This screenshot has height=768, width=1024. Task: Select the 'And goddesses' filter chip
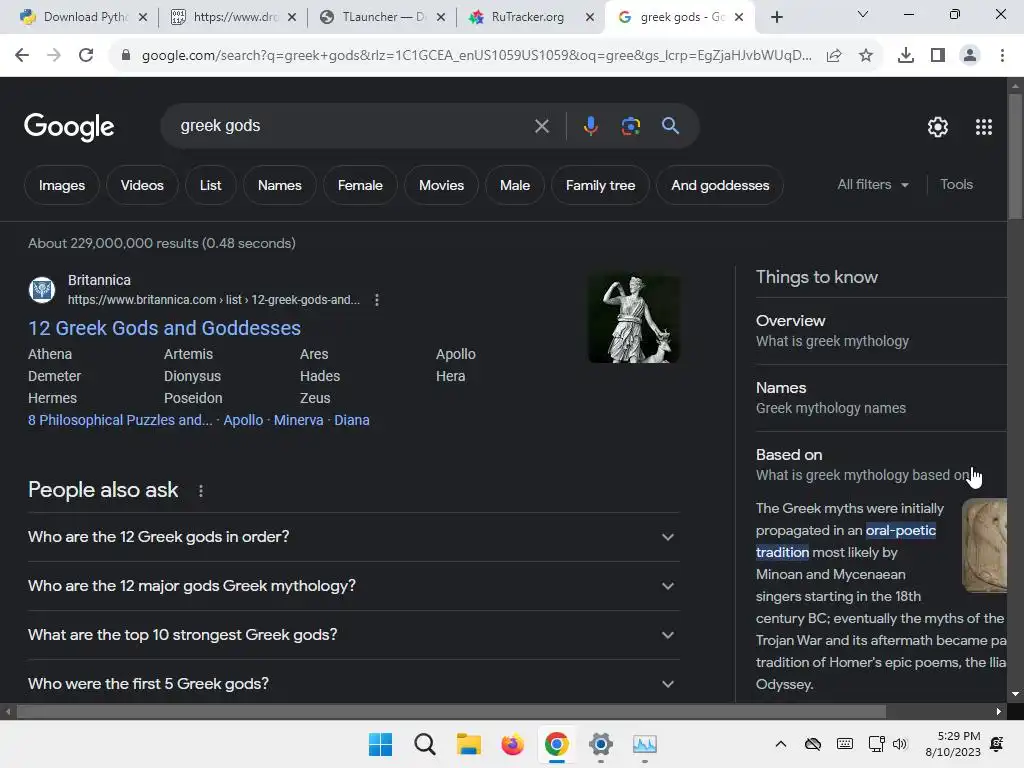720,185
